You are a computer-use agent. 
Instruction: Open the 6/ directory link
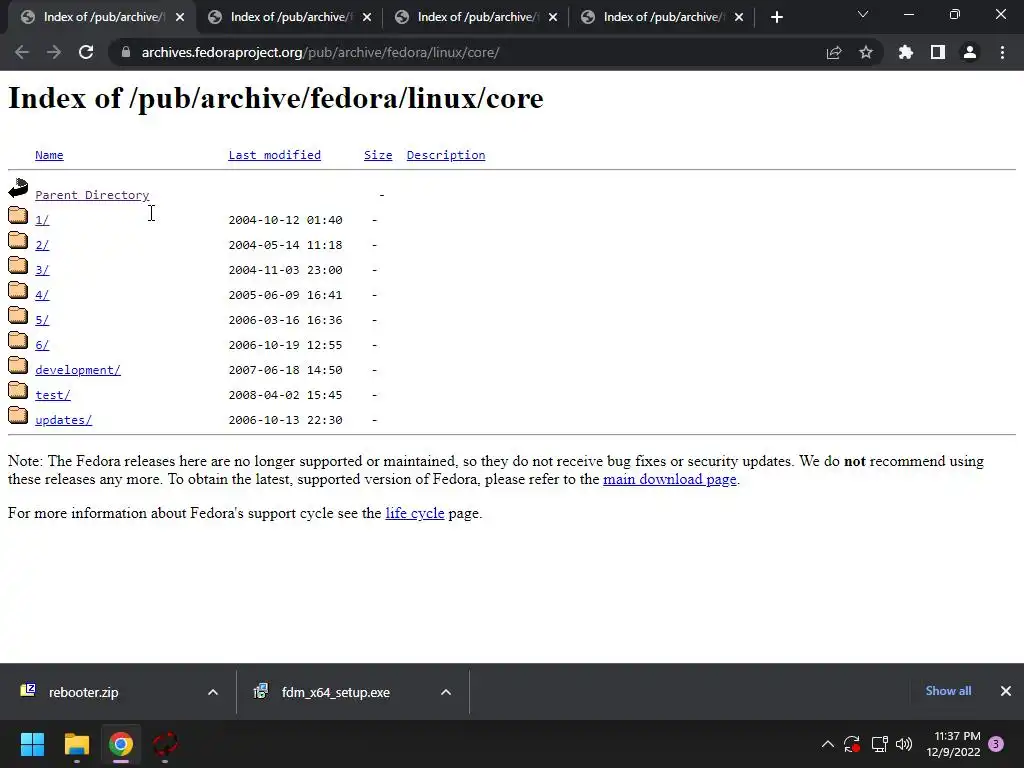click(x=42, y=345)
